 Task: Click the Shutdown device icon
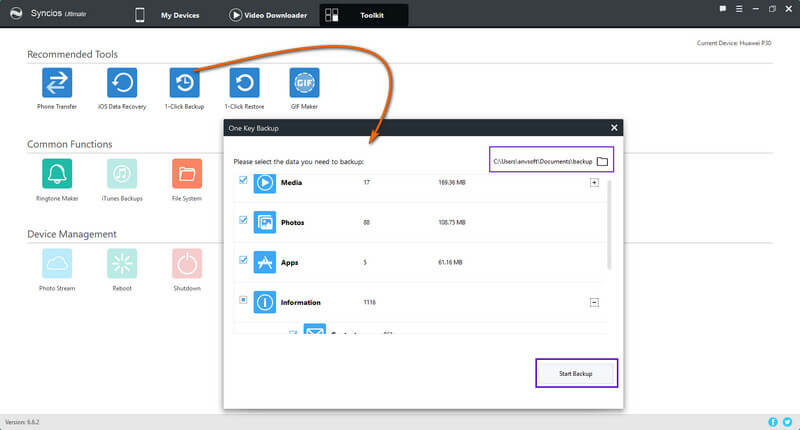(x=187, y=263)
